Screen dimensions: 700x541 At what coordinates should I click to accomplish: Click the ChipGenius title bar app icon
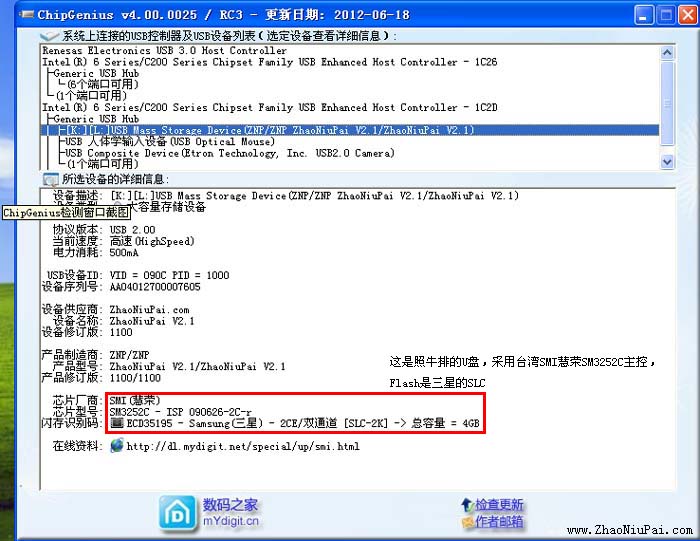click(27, 15)
